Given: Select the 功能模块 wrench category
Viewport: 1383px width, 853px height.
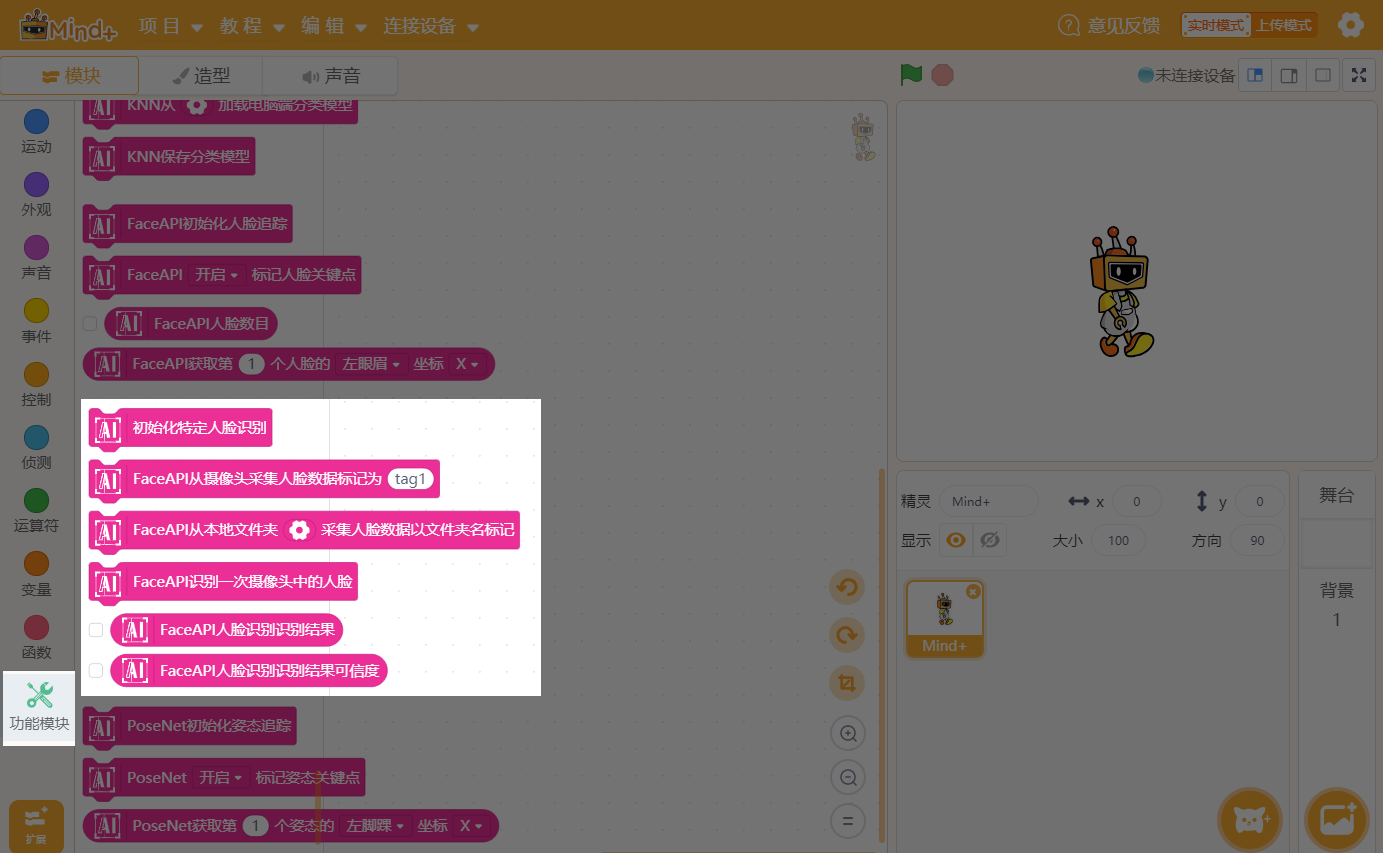Looking at the screenshot, I should (39, 708).
